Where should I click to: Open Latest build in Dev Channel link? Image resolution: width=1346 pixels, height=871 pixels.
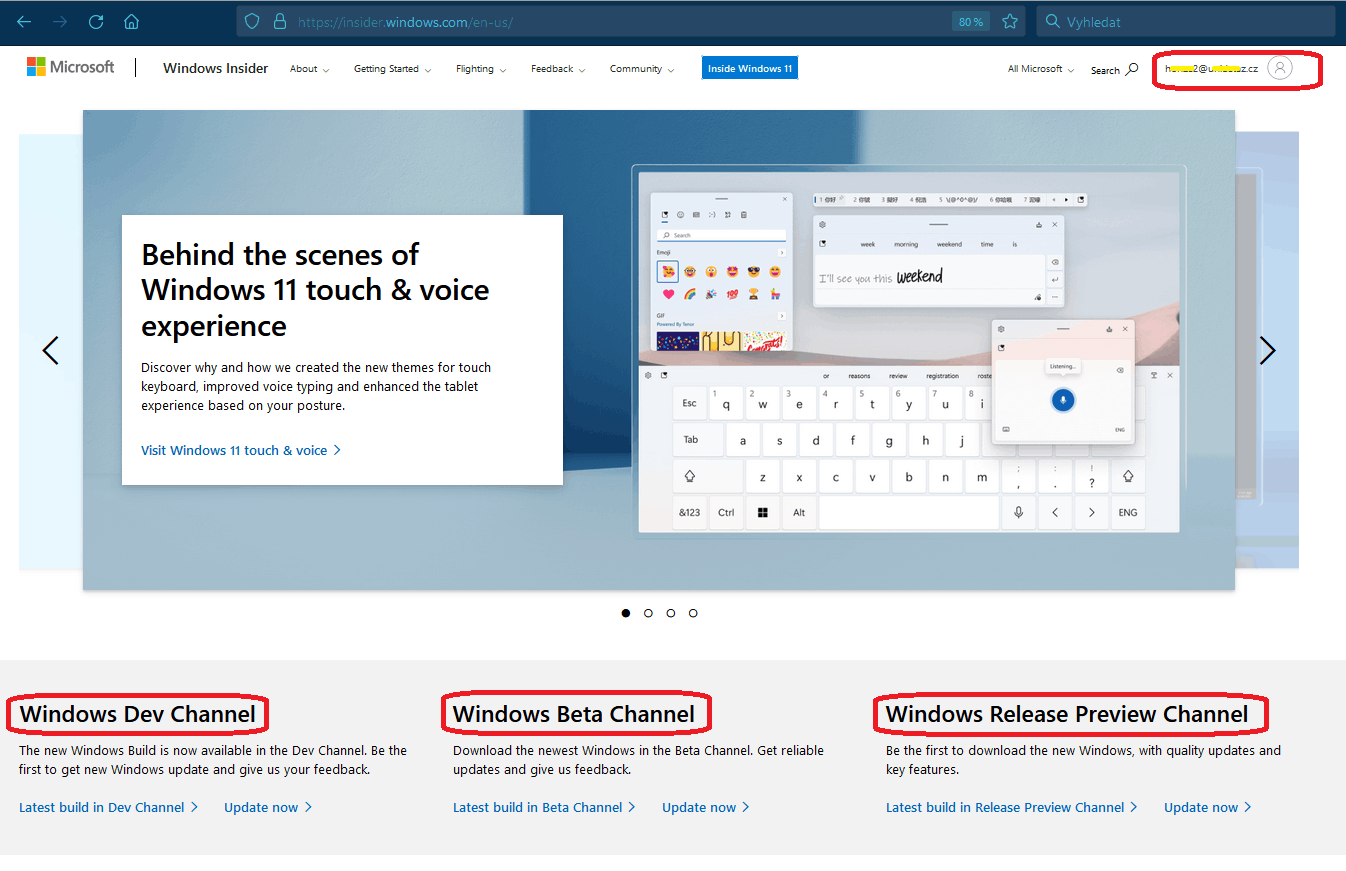[109, 807]
